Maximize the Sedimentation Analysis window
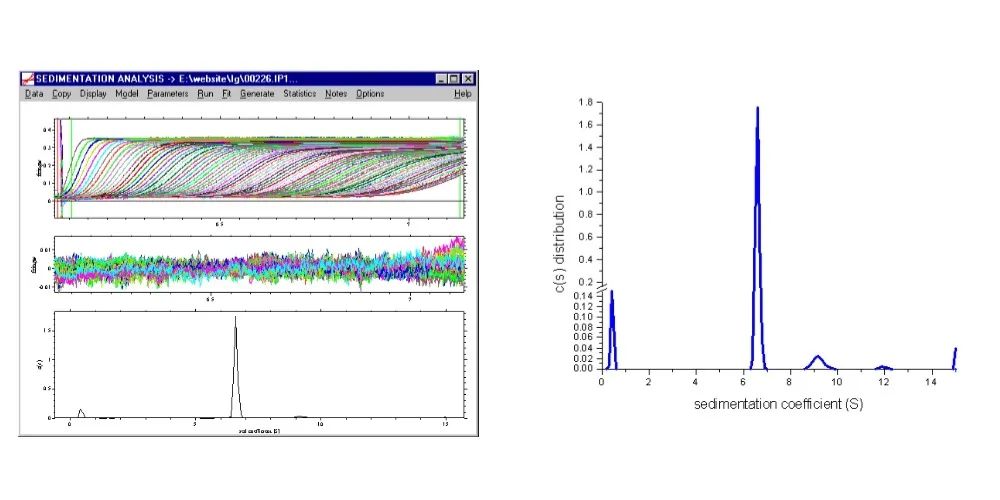Image resolution: width=1000 pixels, height=500 pixels. 454,79
